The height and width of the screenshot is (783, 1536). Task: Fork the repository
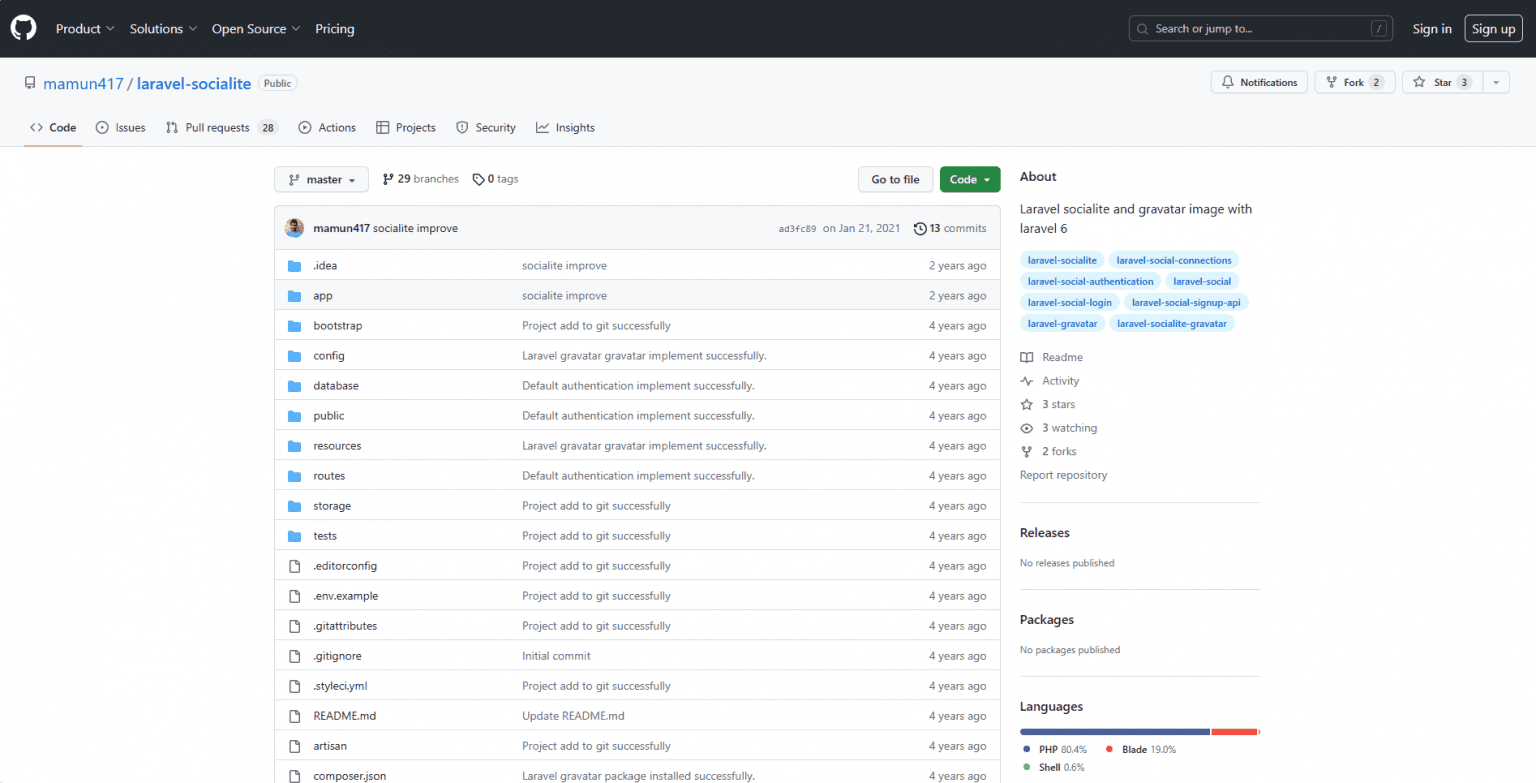point(1355,82)
